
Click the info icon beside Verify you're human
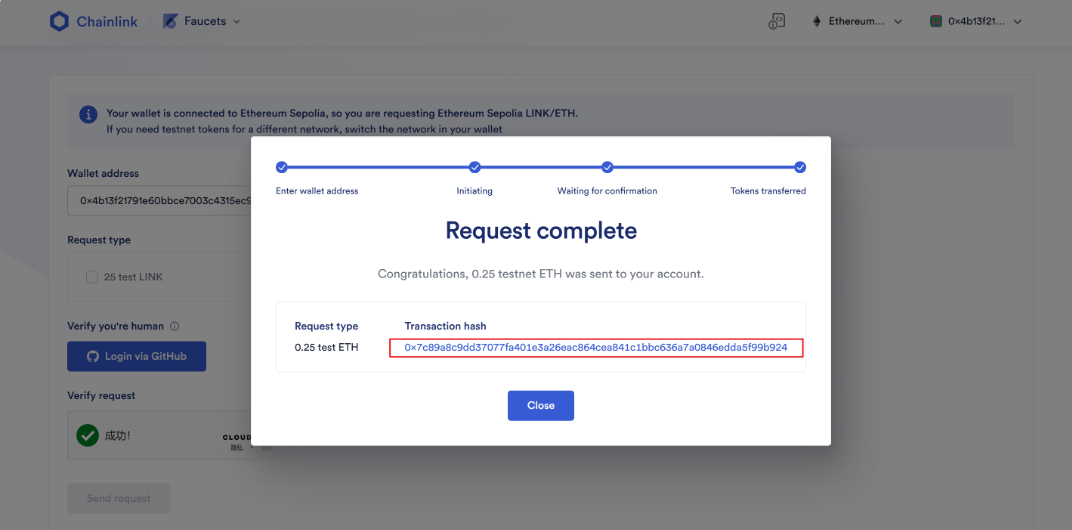click(174, 326)
